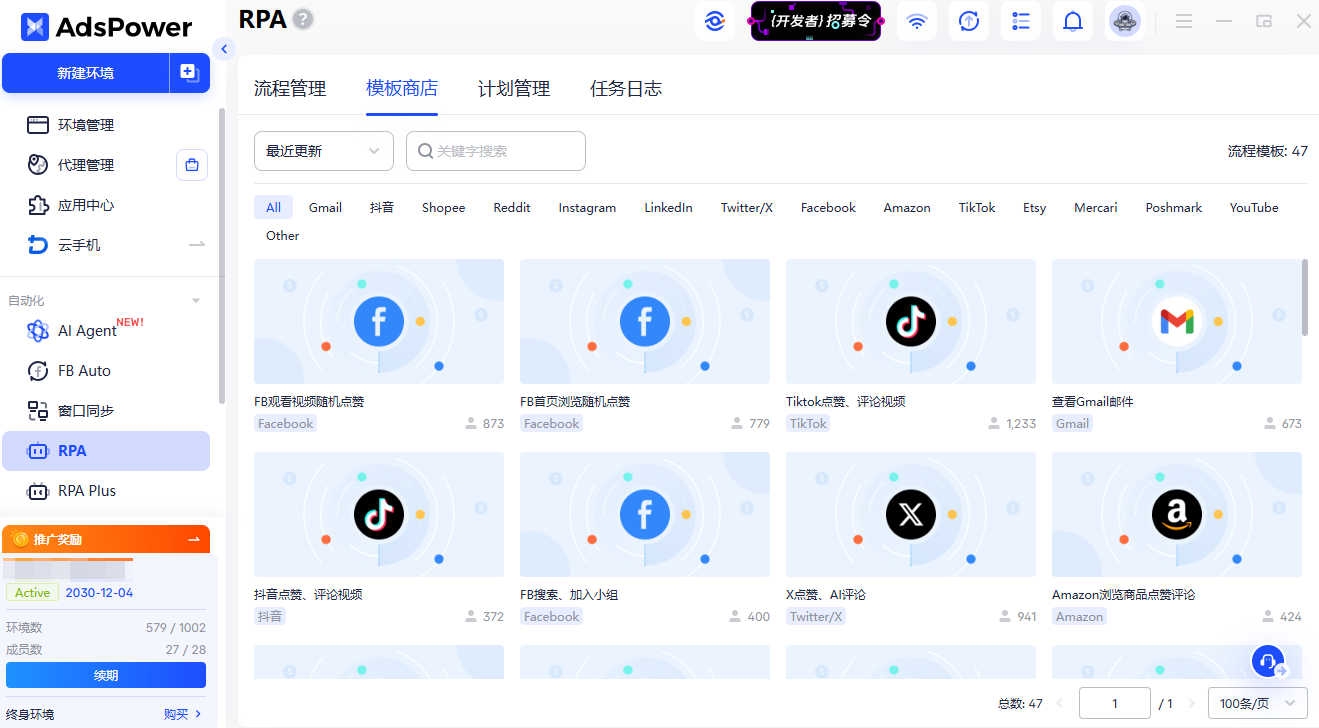This screenshot has width=1319, height=728.
Task: Open the hamburger menu in the title bar
Action: pyautogui.click(x=1184, y=21)
